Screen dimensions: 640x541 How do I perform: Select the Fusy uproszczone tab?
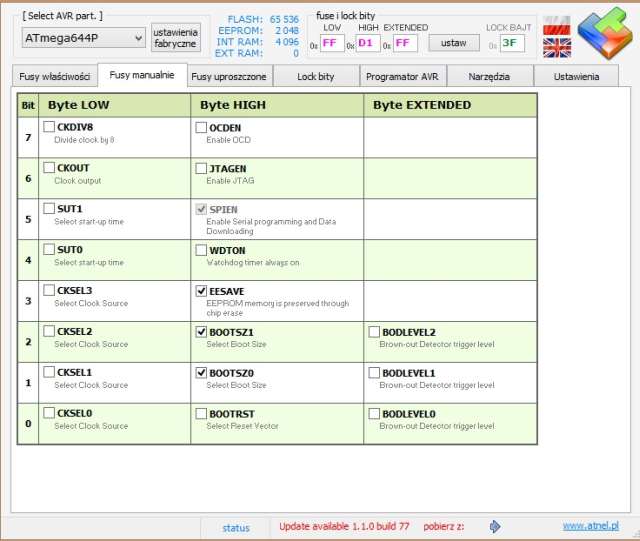point(227,77)
